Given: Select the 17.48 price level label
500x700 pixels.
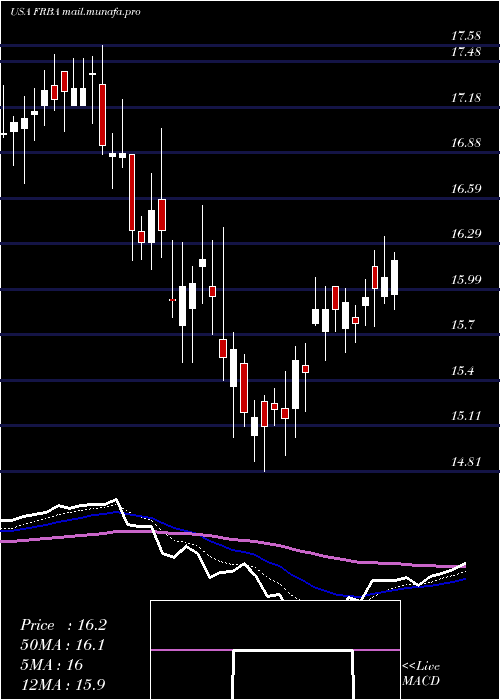Looking at the screenshot, I should coord(466,52).
